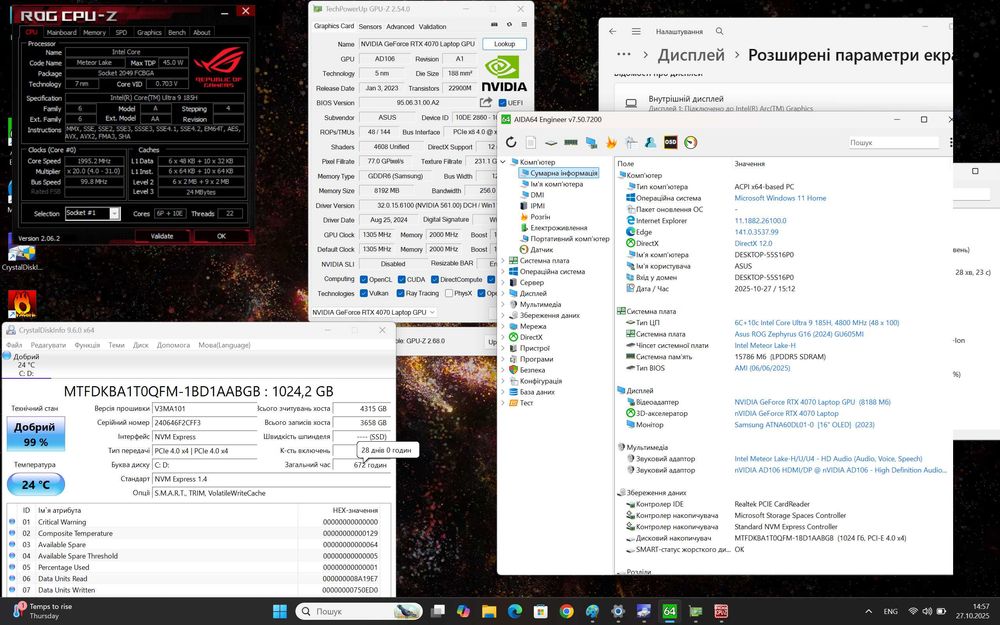Open Microsoft Edge from the taskbar
This screenshot has width=1000, height=625.
coord(515,611)
